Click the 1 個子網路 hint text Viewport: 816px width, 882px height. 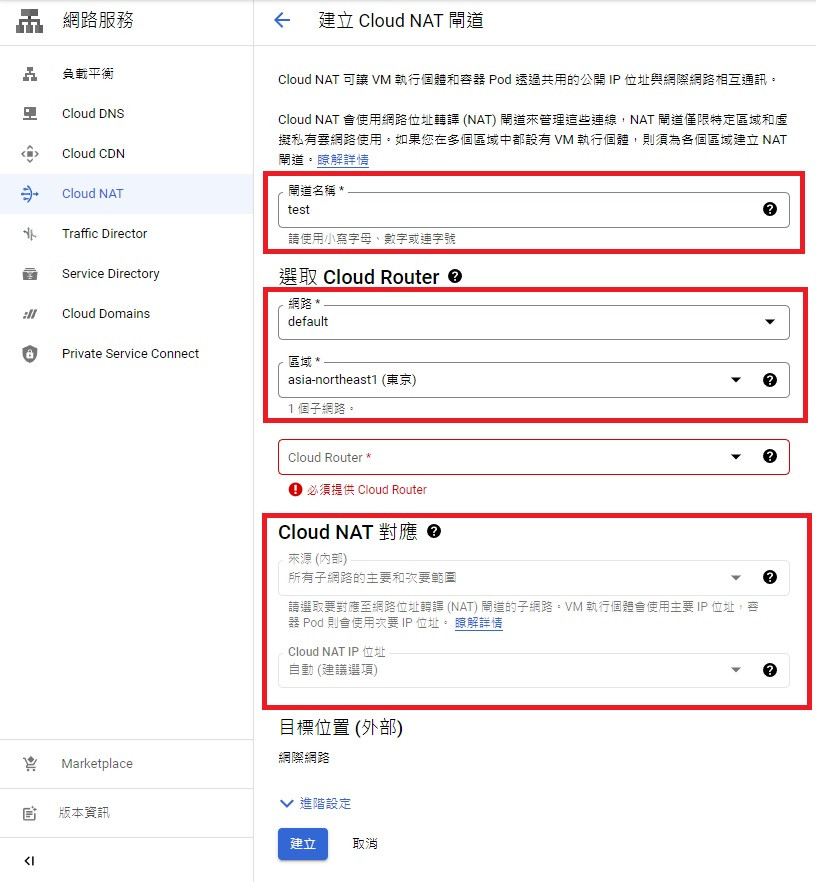click(321, 408)
